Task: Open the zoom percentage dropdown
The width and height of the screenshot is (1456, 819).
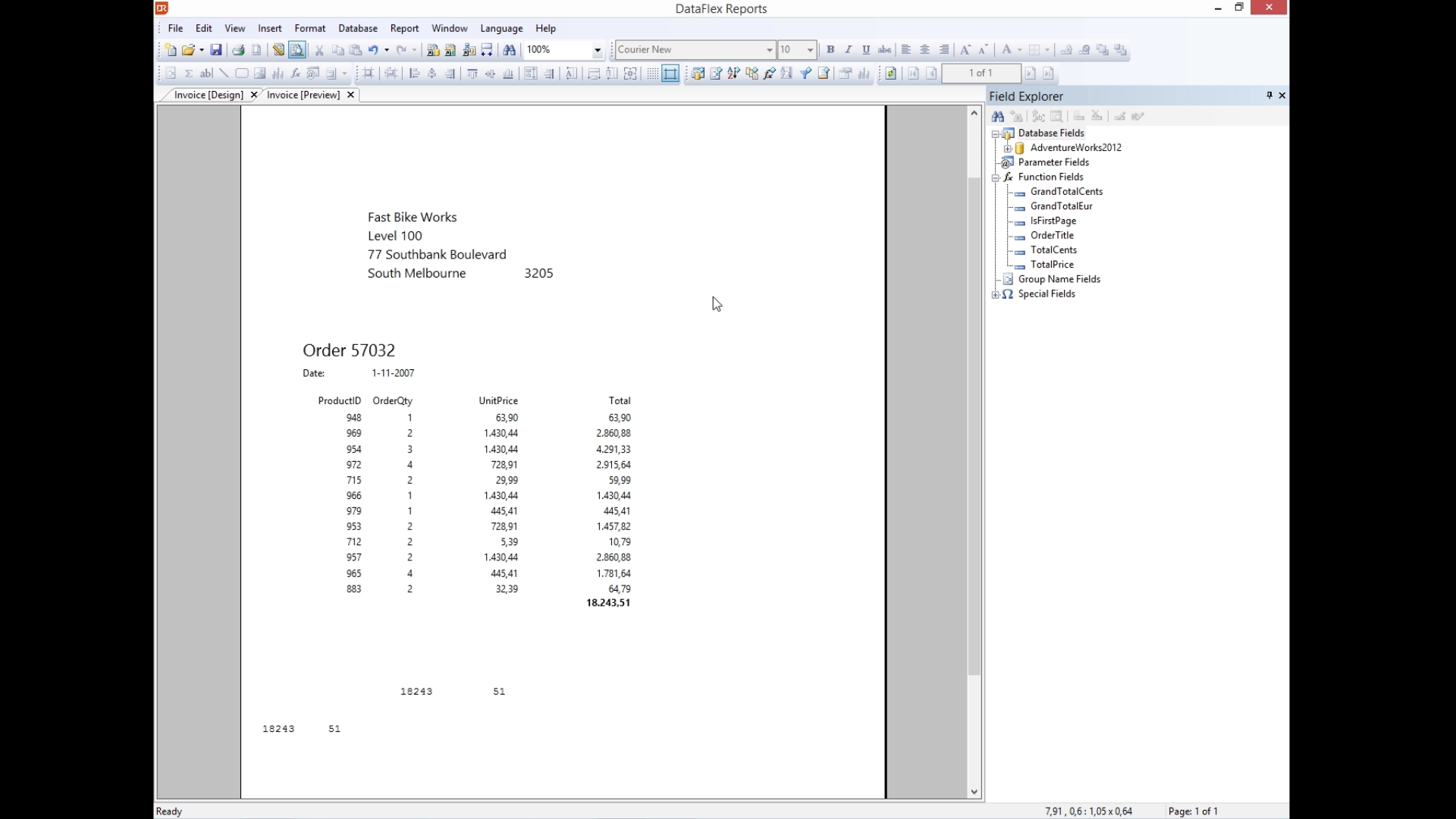Action: [598, 50]
